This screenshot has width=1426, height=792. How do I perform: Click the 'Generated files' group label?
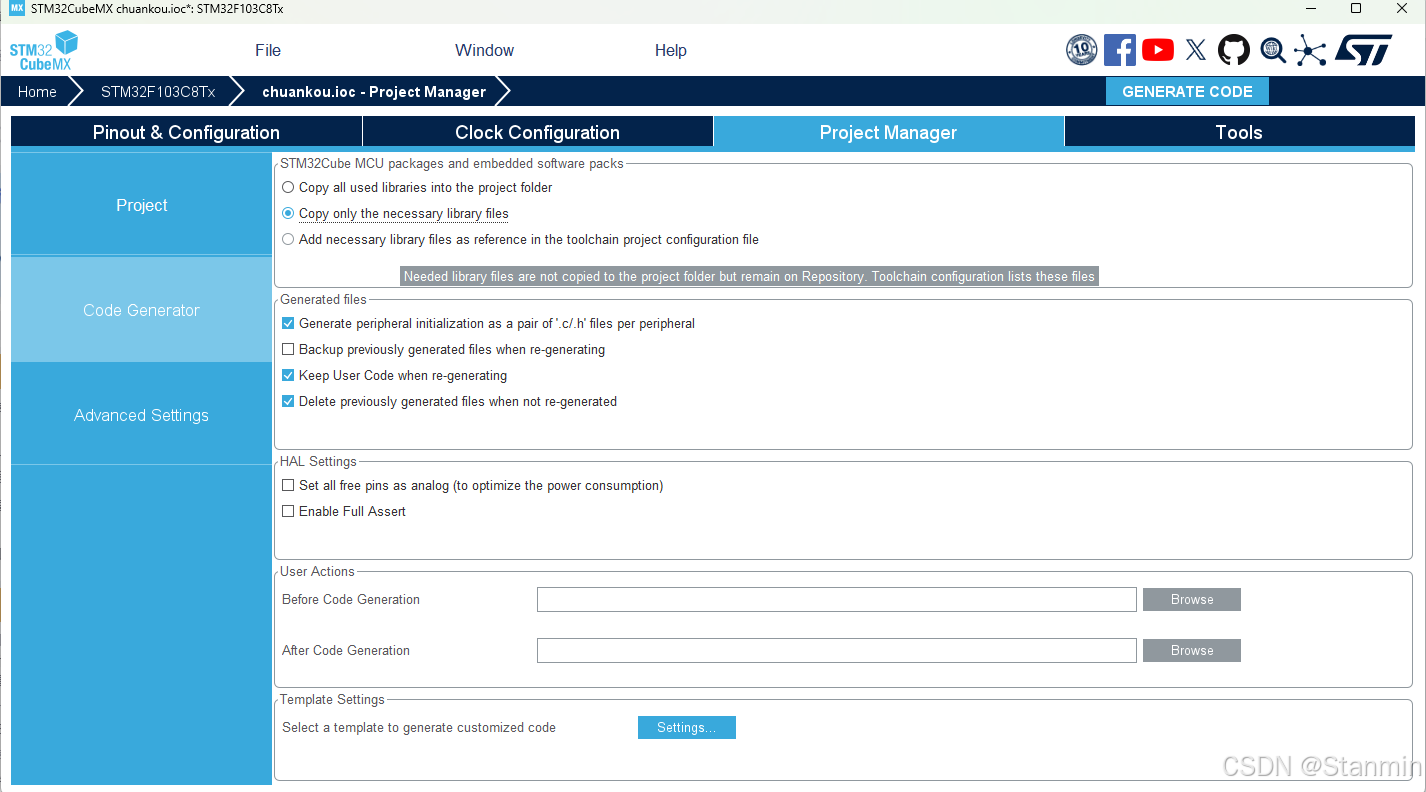tap(323, 299)
